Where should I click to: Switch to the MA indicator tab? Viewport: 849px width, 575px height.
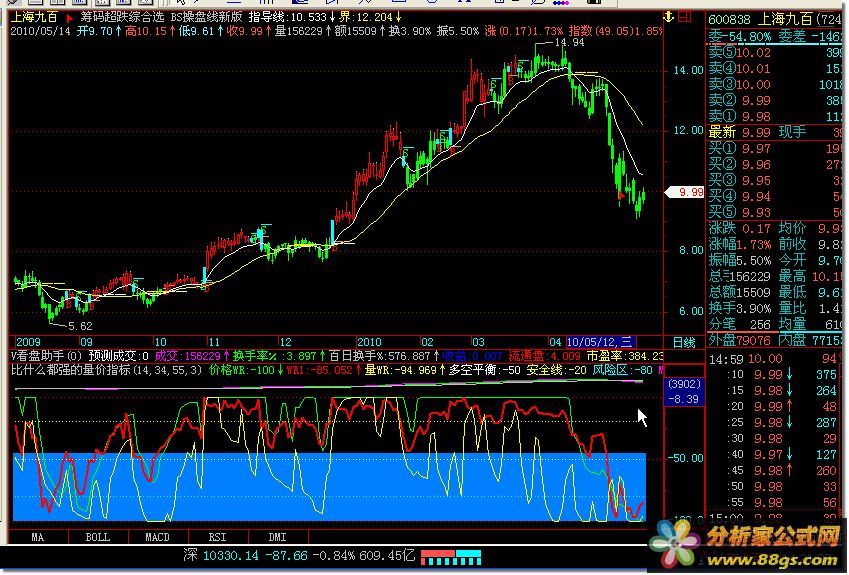[37, 537]
